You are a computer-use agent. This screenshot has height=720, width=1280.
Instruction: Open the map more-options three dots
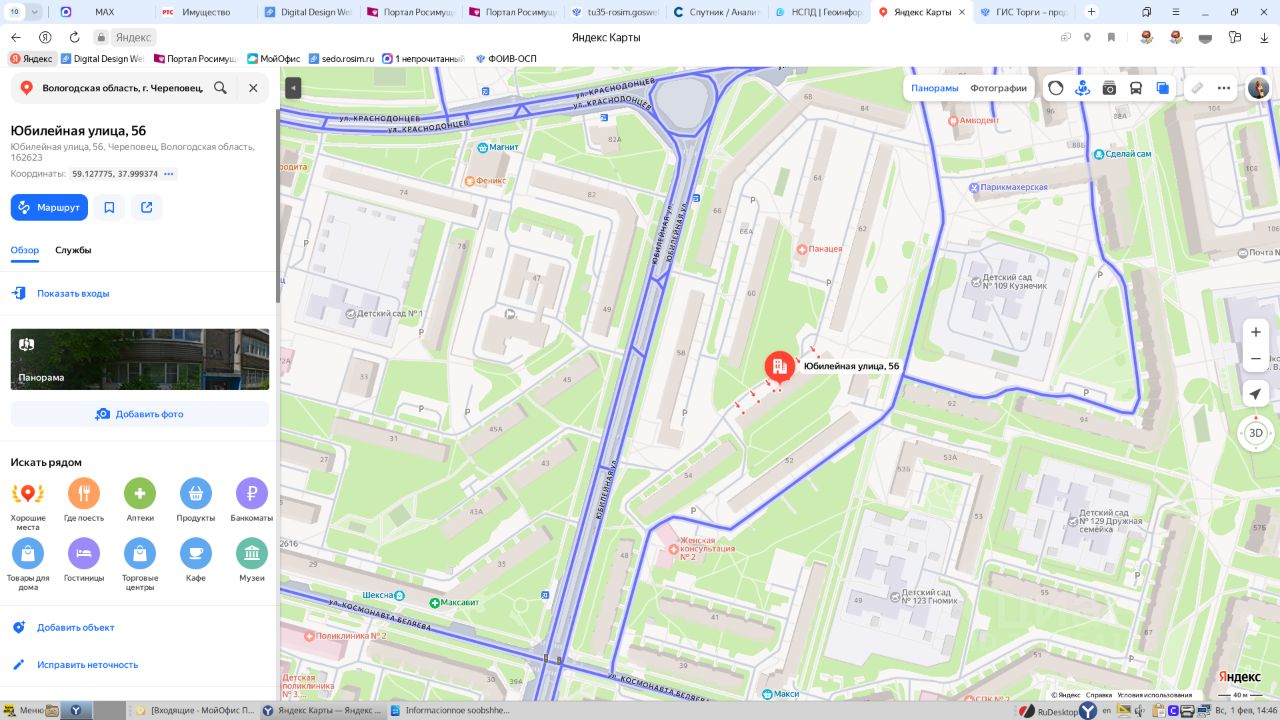(x=1224, y=88)
